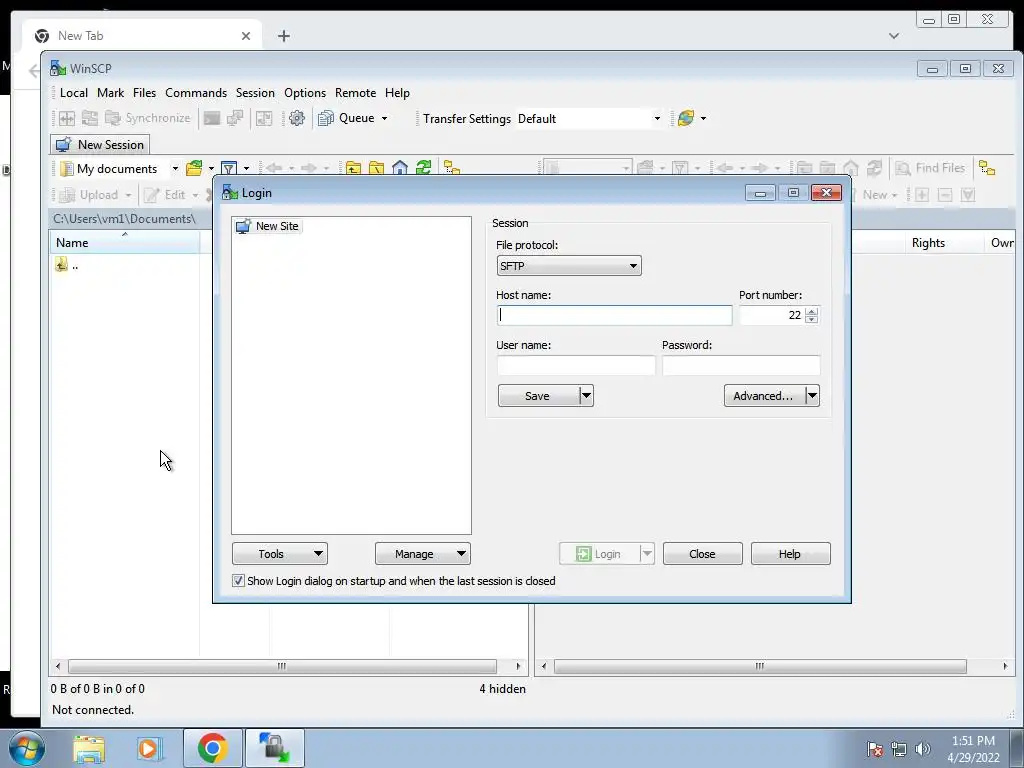Open the Help menu
This screenshot has height=768, width=1024.
(x=397, y=93)
